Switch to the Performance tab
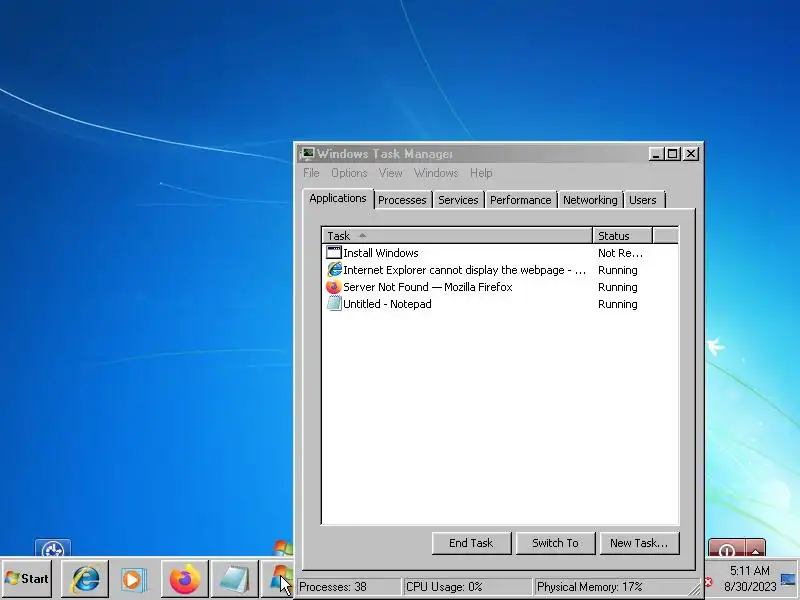Screen dimensions: 800x600 click(x=520, y=200)
